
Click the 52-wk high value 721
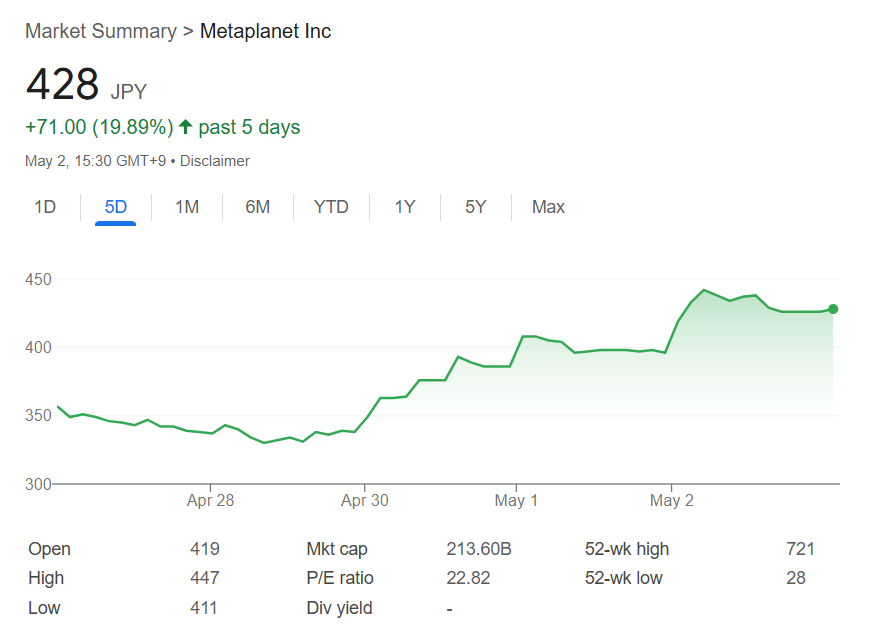tap(800, 549)
